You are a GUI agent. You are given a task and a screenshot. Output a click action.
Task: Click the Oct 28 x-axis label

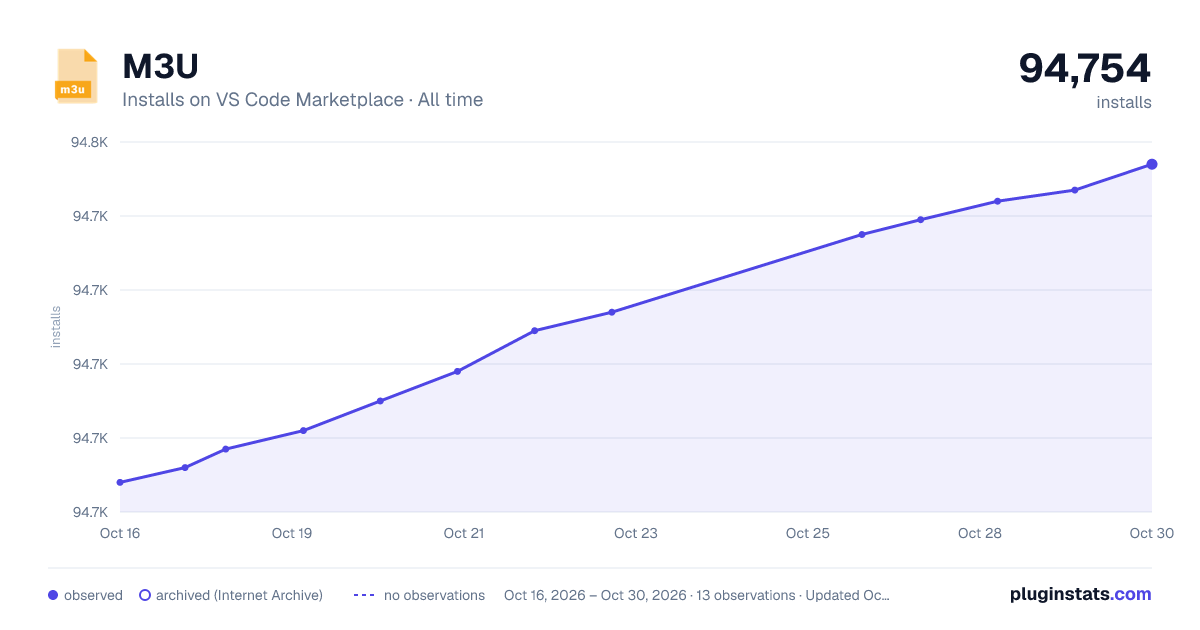[x=980, y=533]
